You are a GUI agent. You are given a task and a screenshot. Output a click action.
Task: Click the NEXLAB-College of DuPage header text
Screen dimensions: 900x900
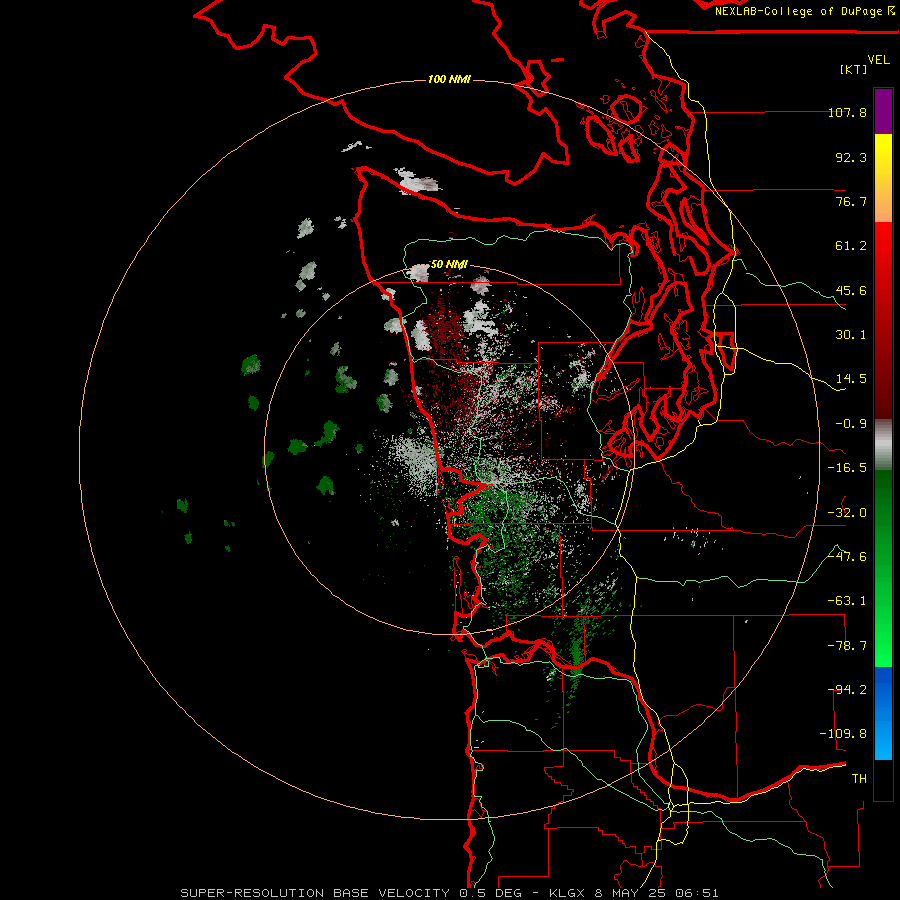tap(798, 11)
